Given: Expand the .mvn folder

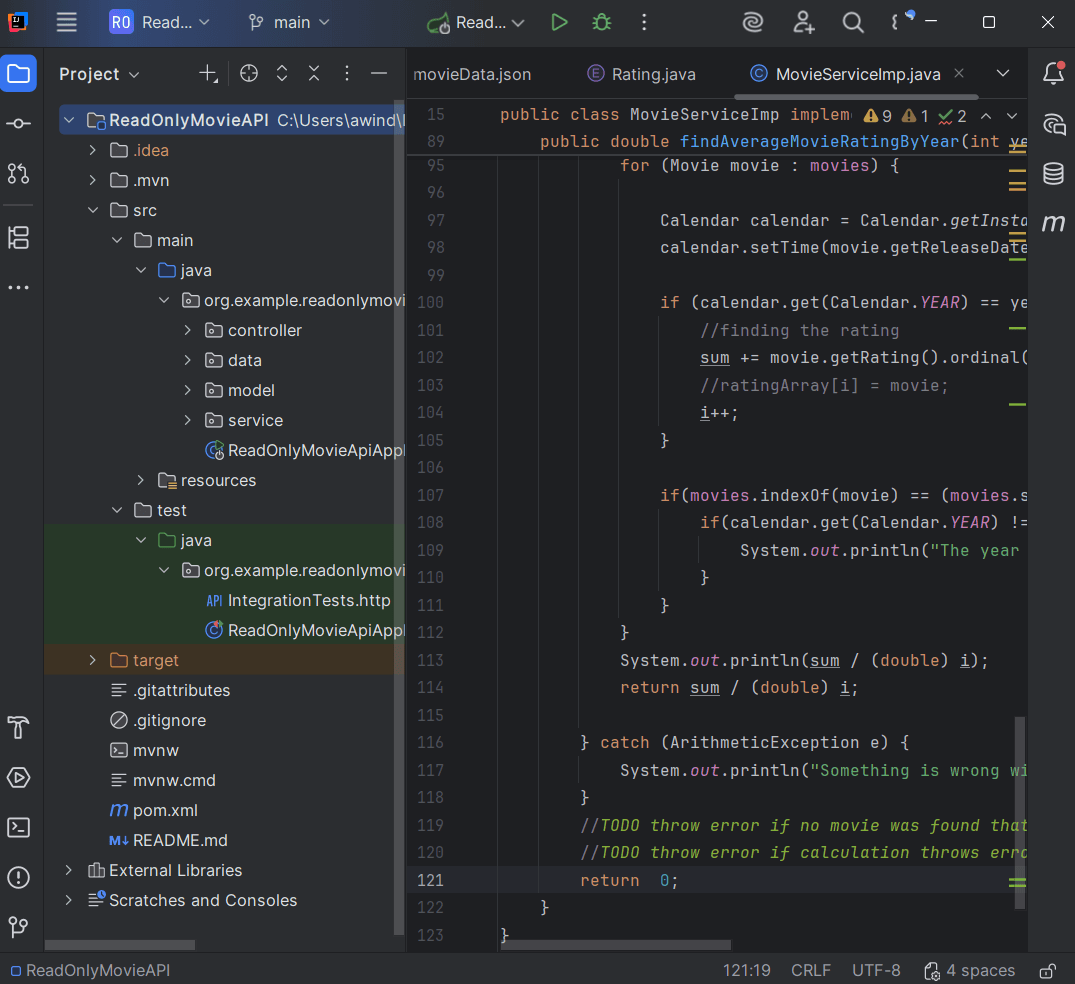Looking at the screenshot, I should click(x=93, y=180).
